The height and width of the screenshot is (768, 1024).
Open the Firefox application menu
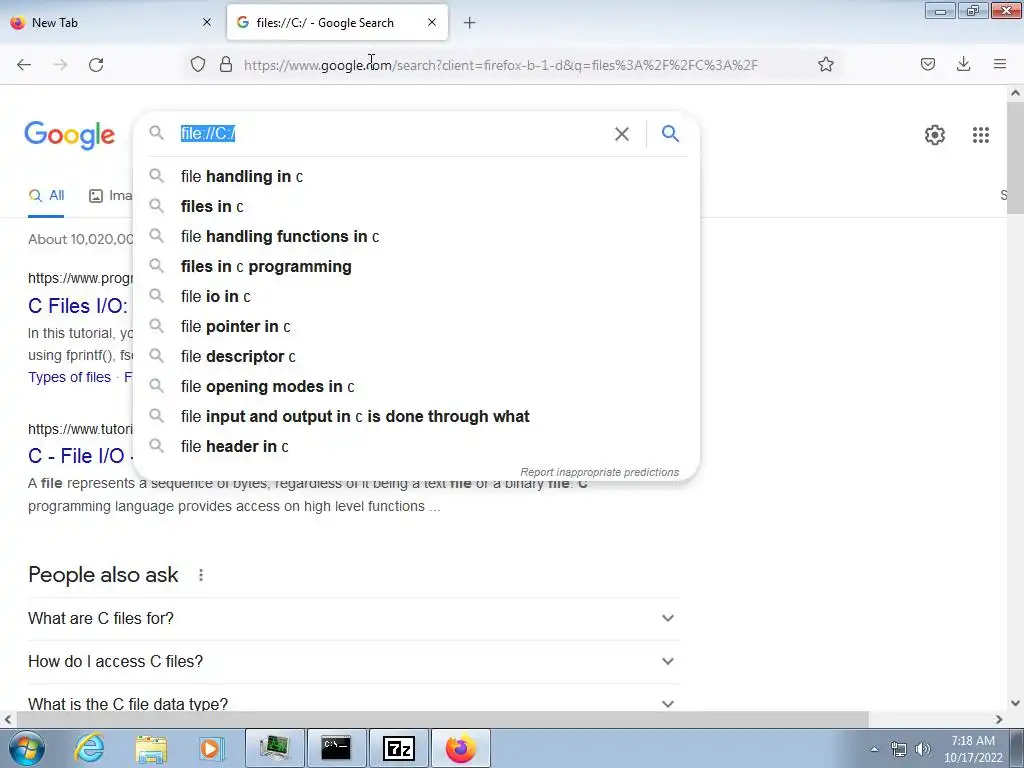(999, 64)
